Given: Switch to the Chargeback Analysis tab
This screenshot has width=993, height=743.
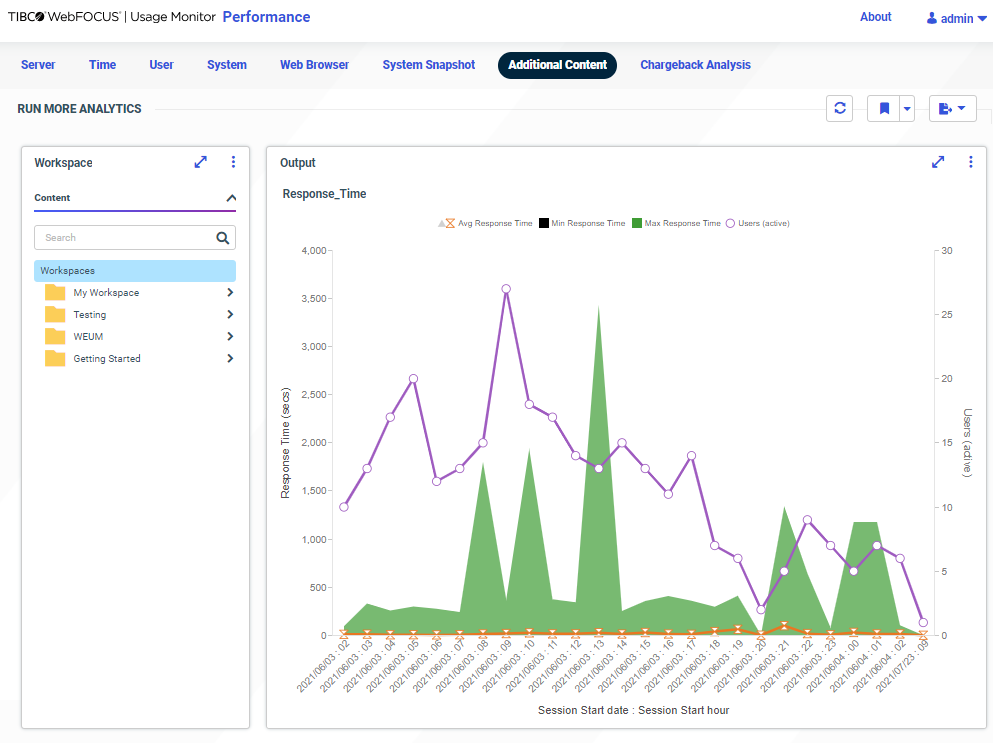Looking at the screenshot, I should point(695,64).
